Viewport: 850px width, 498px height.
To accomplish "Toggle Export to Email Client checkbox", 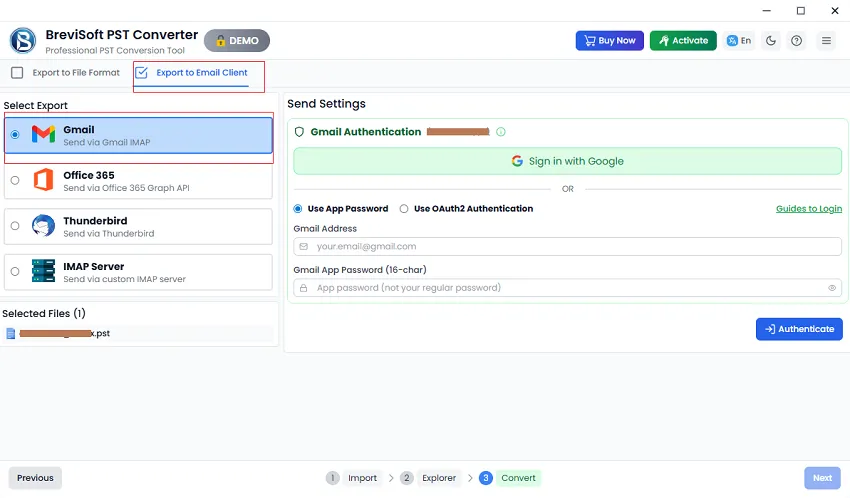I will pyautogui.click(x=141, y=73).
